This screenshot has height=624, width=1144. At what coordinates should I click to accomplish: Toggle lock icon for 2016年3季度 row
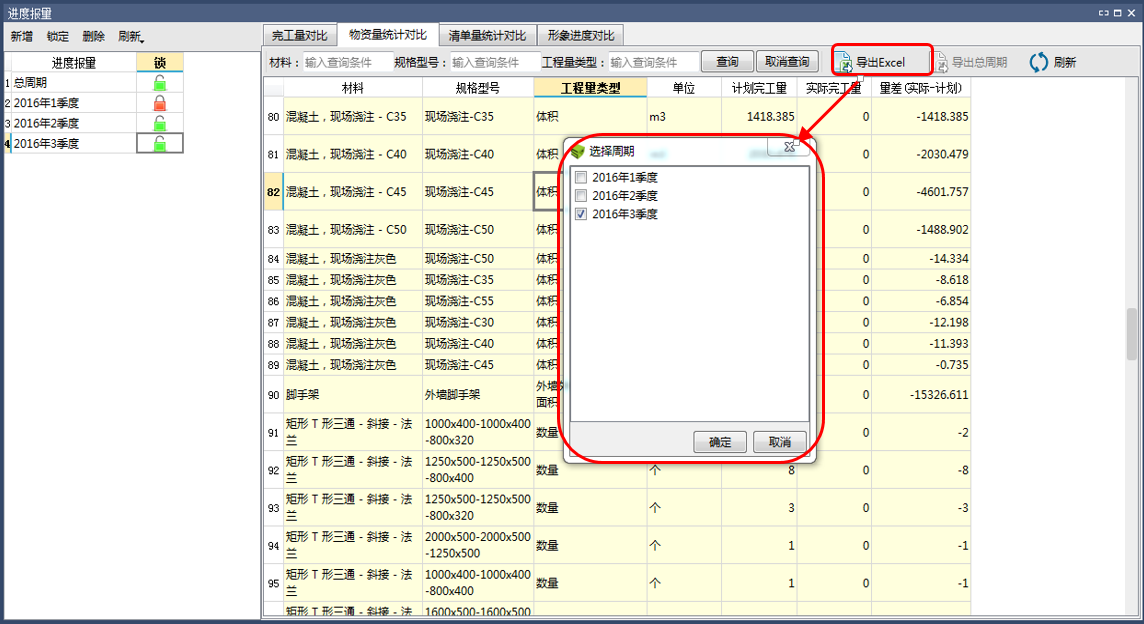(x=160, y=144)
